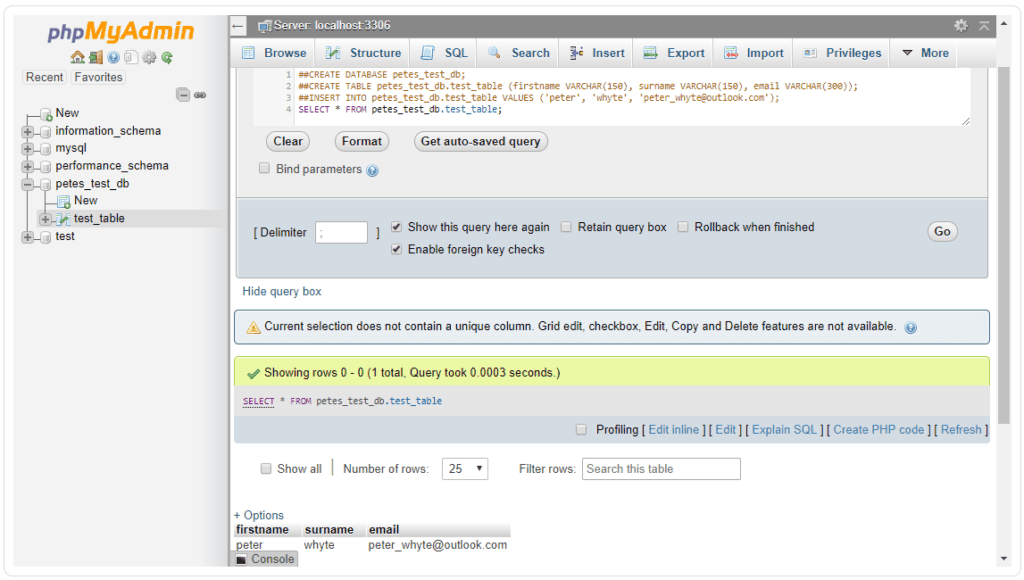Expand the + Options link
1024x580 pixels.
pyautogui.click(x=259, y=515)
